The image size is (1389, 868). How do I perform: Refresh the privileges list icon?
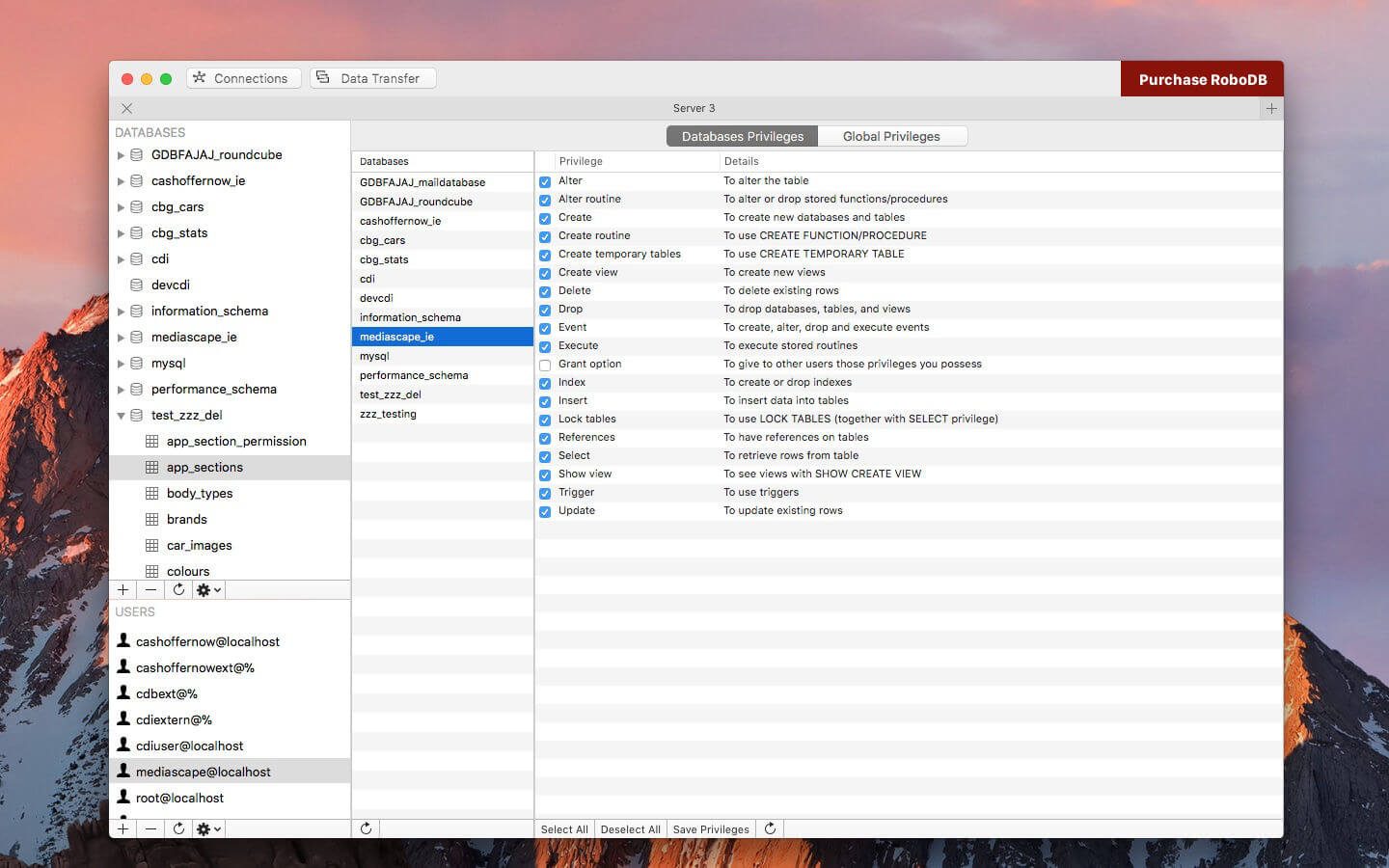point(770,828)
